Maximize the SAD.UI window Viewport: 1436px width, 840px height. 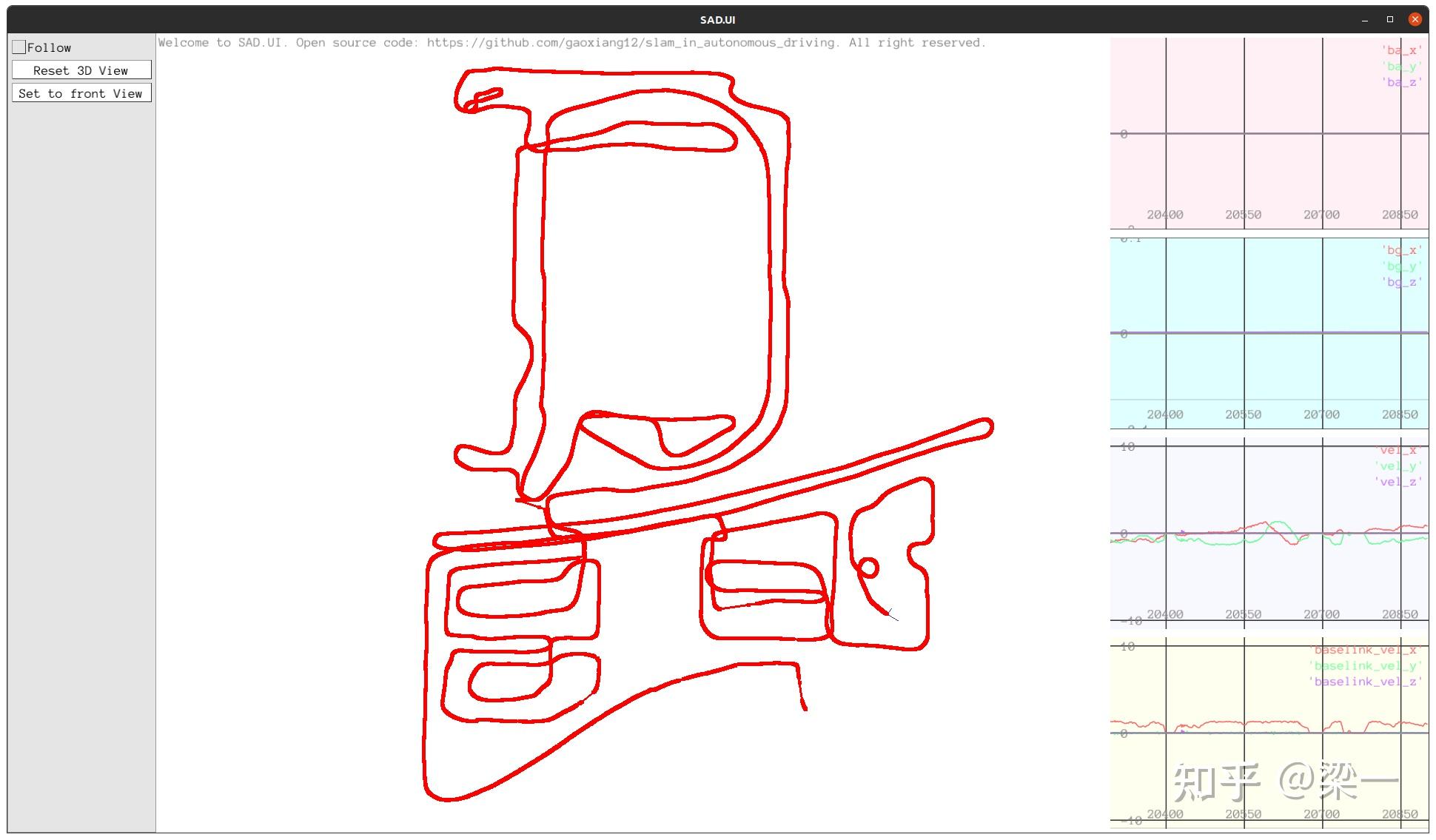[x=1390, y=19]
